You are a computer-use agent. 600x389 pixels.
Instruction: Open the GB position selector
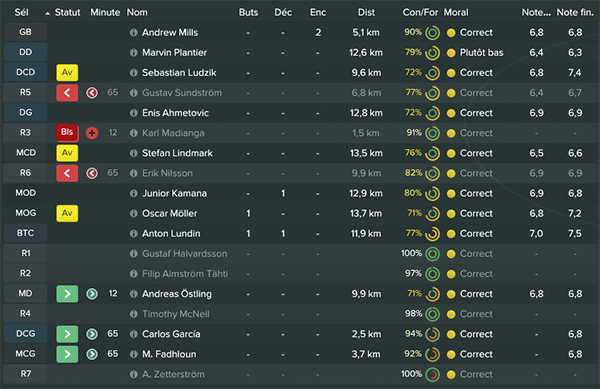25,32
